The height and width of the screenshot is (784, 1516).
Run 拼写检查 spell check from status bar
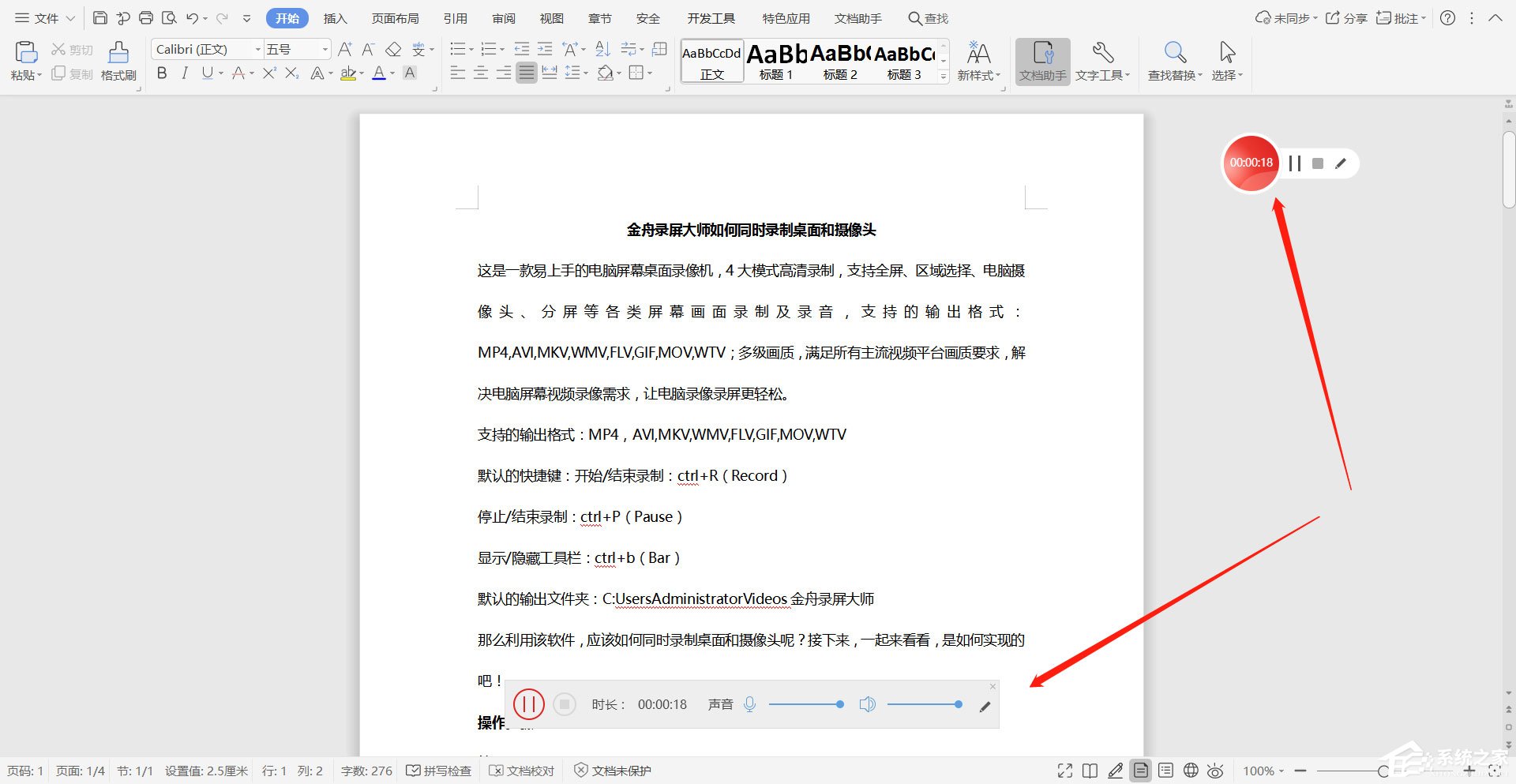pos(439,770)
